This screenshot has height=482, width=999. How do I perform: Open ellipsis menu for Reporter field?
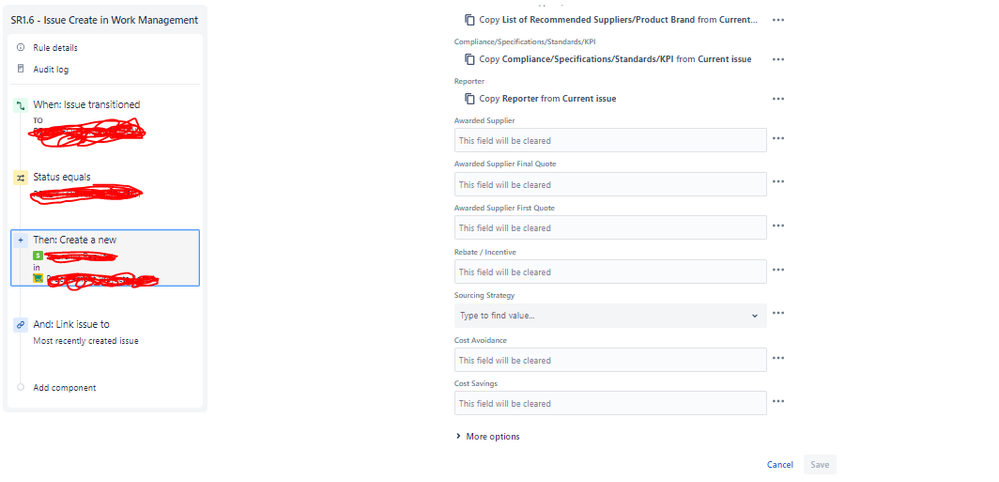[778, 99]
